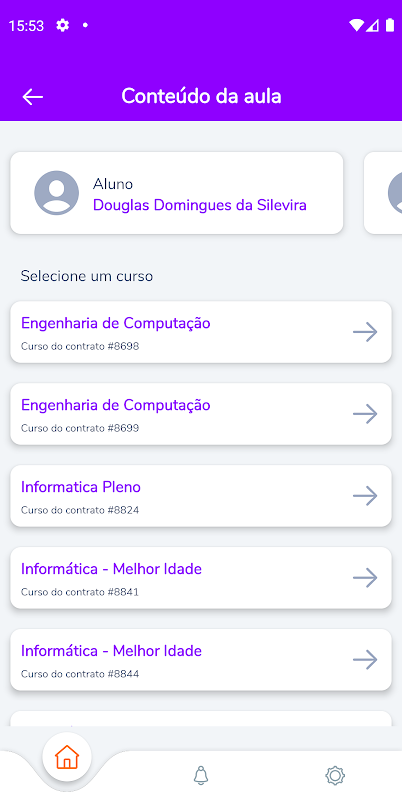
Task: Tap arrow on contract #8841 course
Action: coord(365,578)
